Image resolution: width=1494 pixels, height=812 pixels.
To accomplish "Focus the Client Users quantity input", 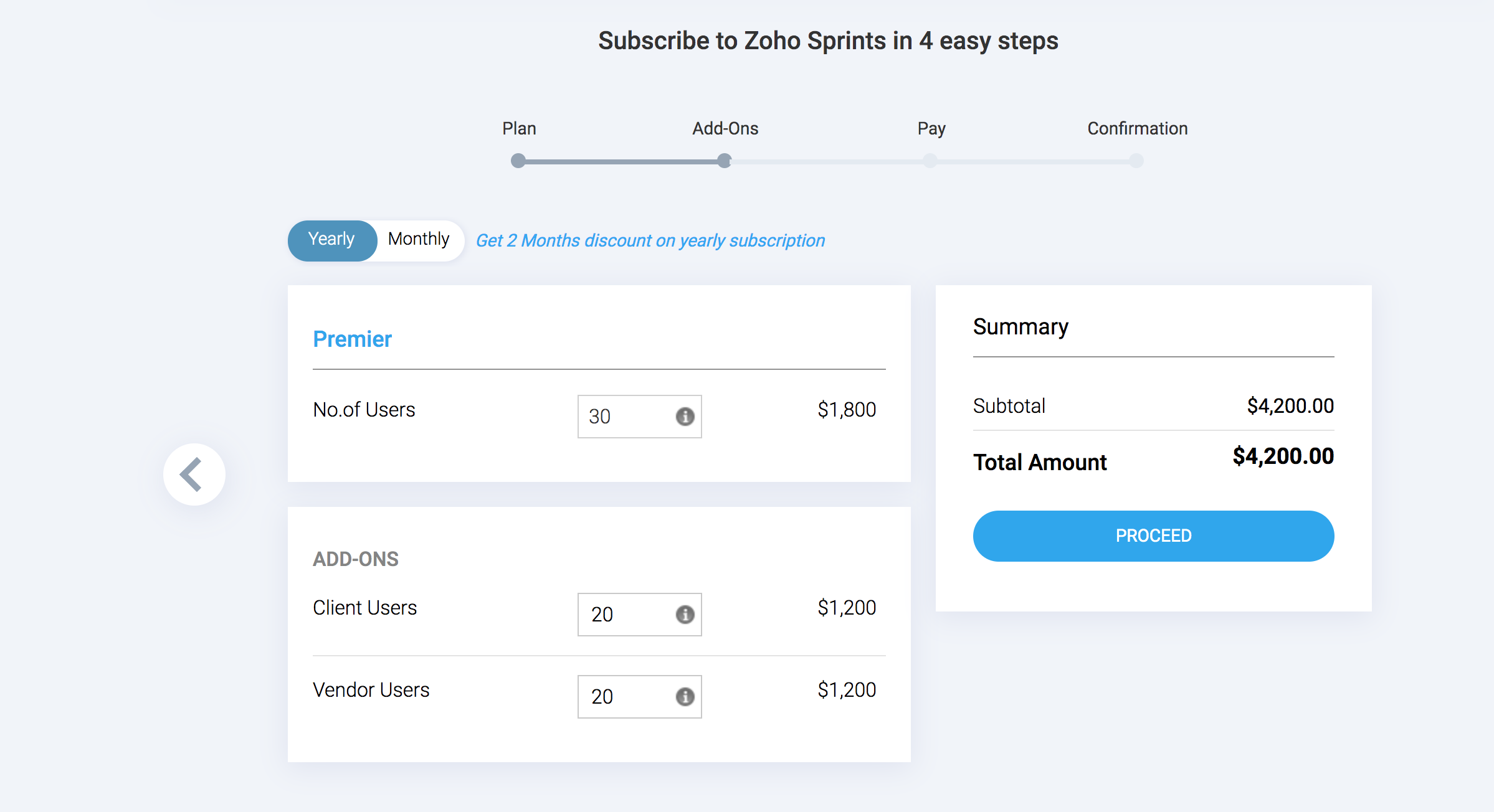I will [639, 615].
